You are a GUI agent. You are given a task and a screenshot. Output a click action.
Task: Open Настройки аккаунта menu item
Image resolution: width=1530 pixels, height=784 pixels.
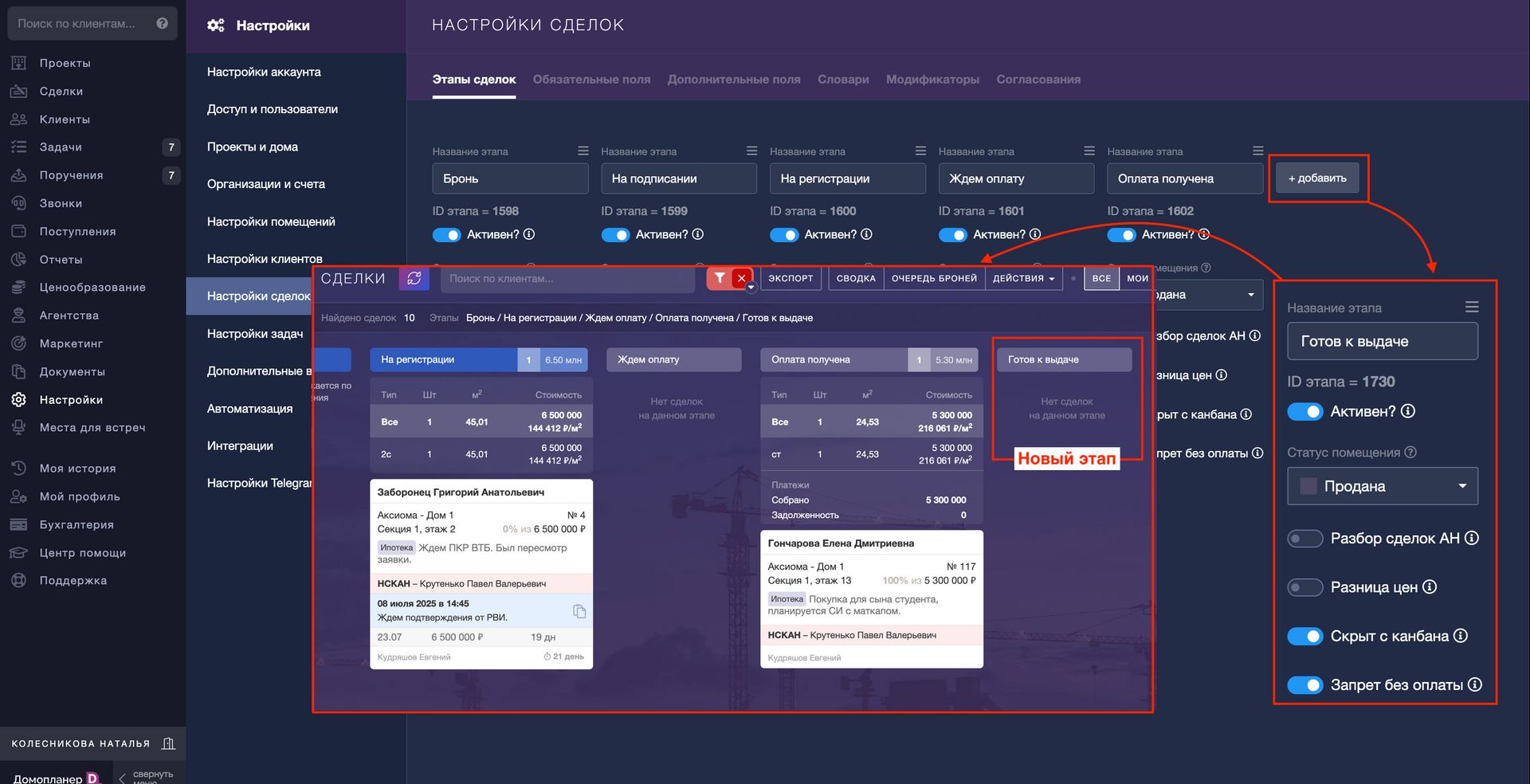pos(264,72)
